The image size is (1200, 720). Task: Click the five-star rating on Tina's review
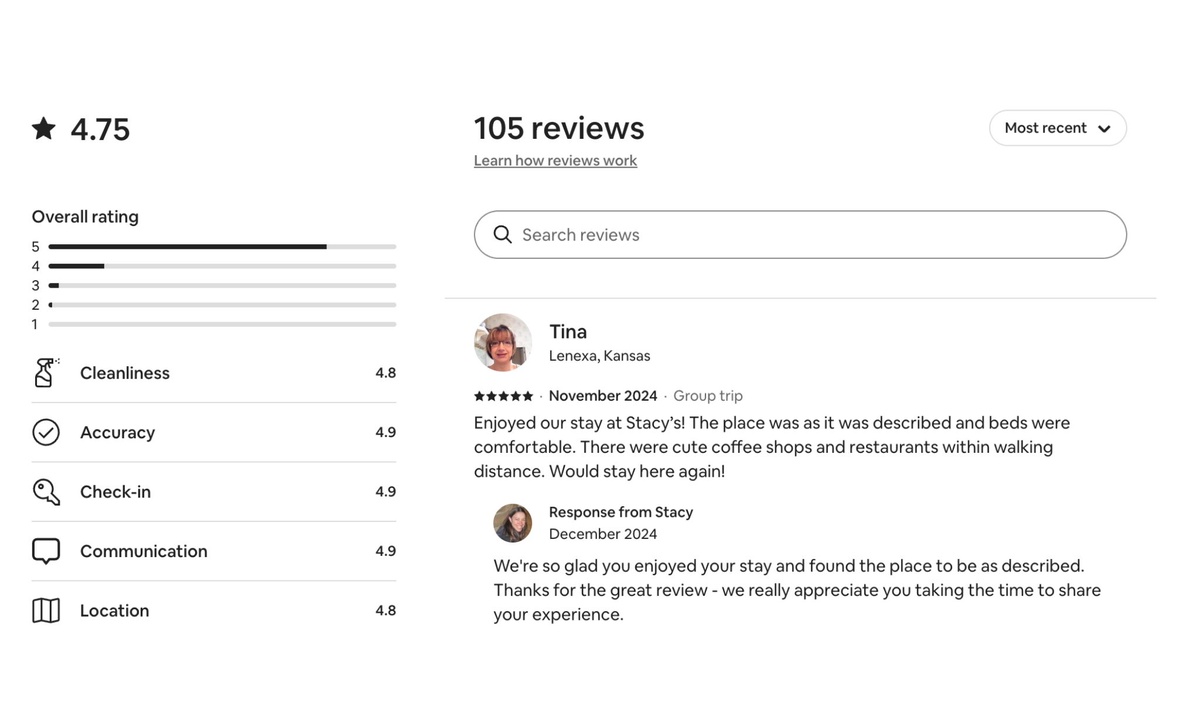(503, 396)
